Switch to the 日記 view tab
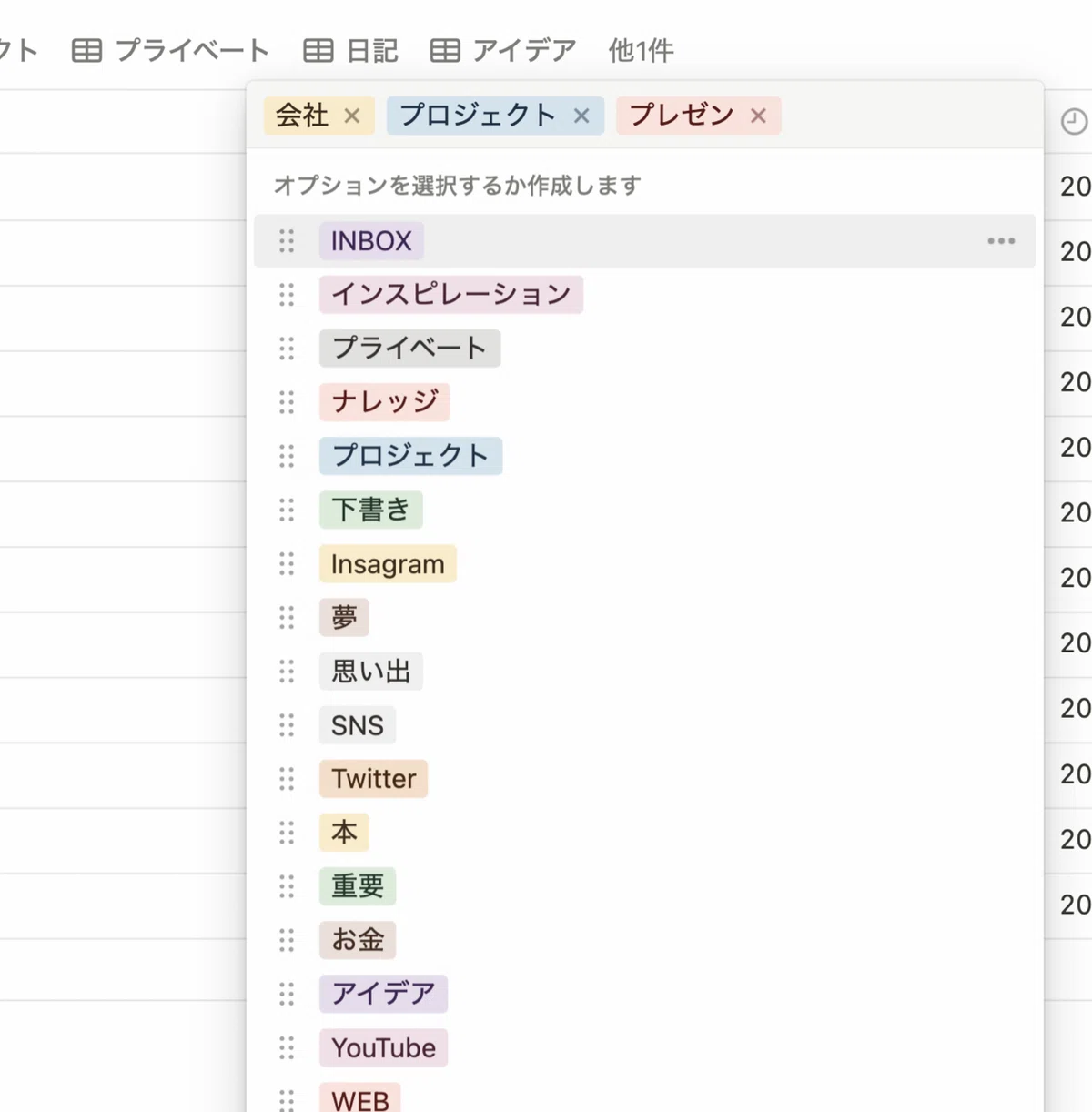The width and height of the screenshot is (1092, 1112). (x=350, y=51)
